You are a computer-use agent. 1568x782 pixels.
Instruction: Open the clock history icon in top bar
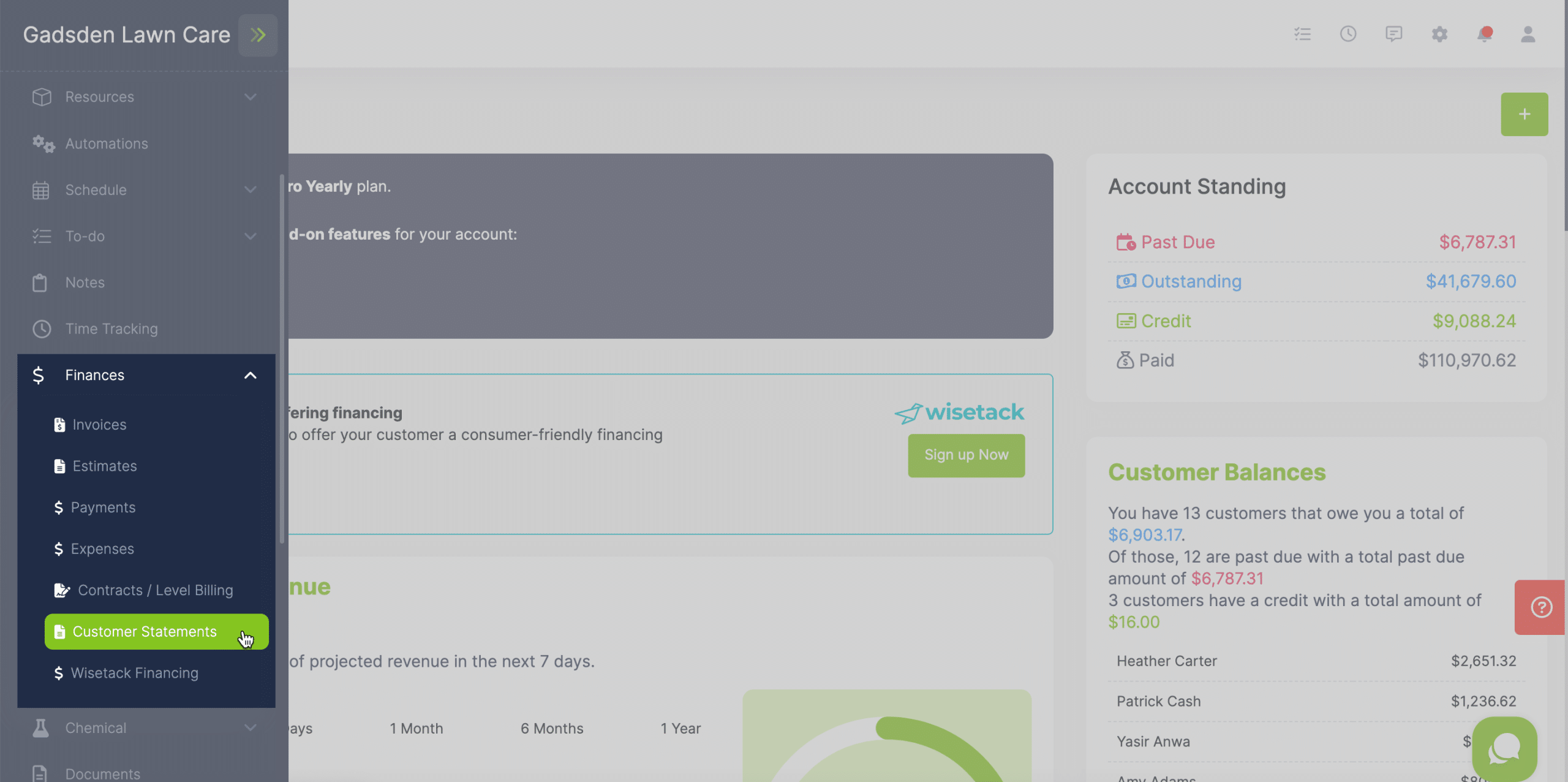pyautogui.click(x=1348, y=34)
